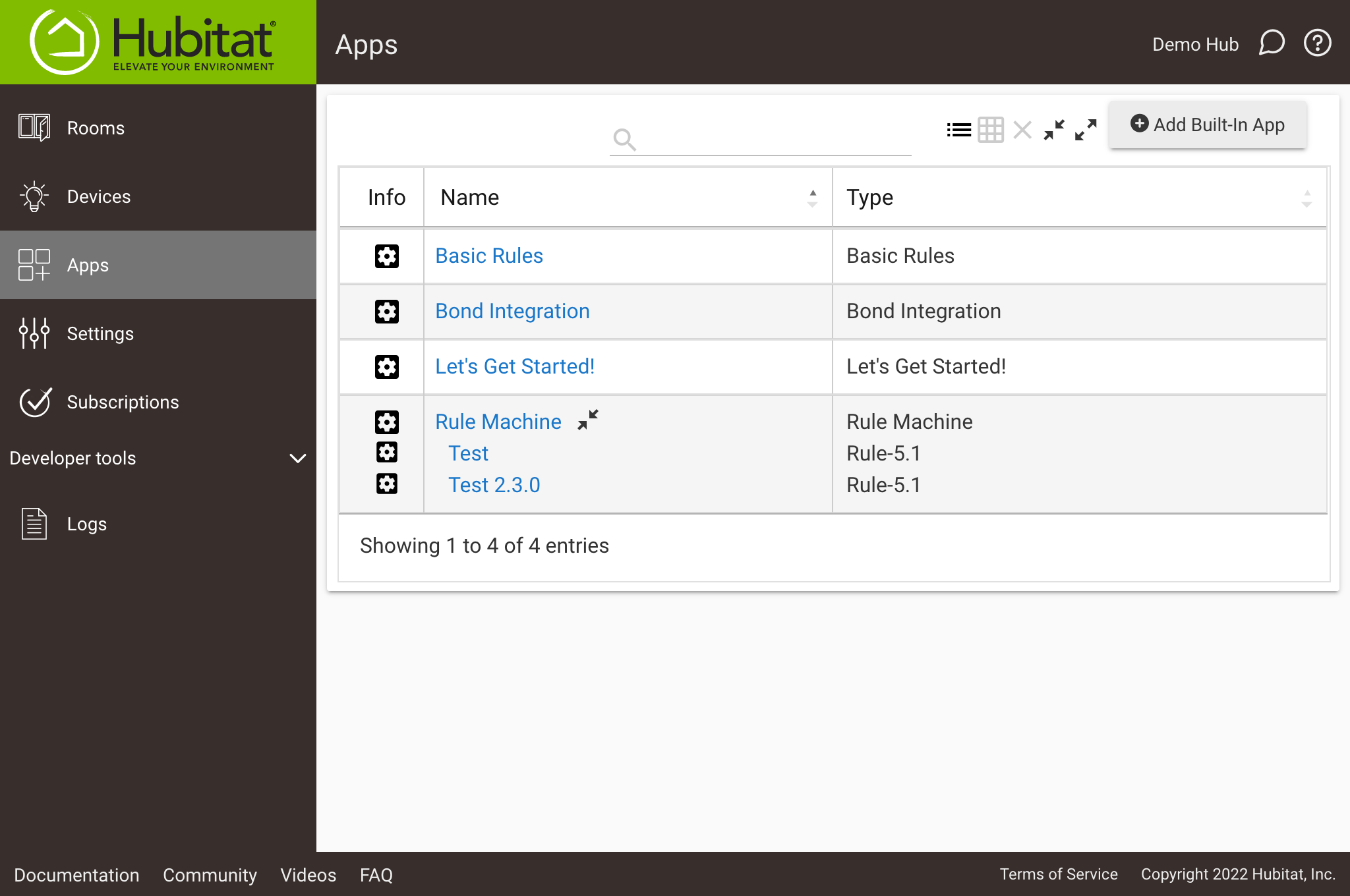Click the Logs sidebar icon
The height and width of the screenshot is (896, 1350).
click(x=34, y=523)
